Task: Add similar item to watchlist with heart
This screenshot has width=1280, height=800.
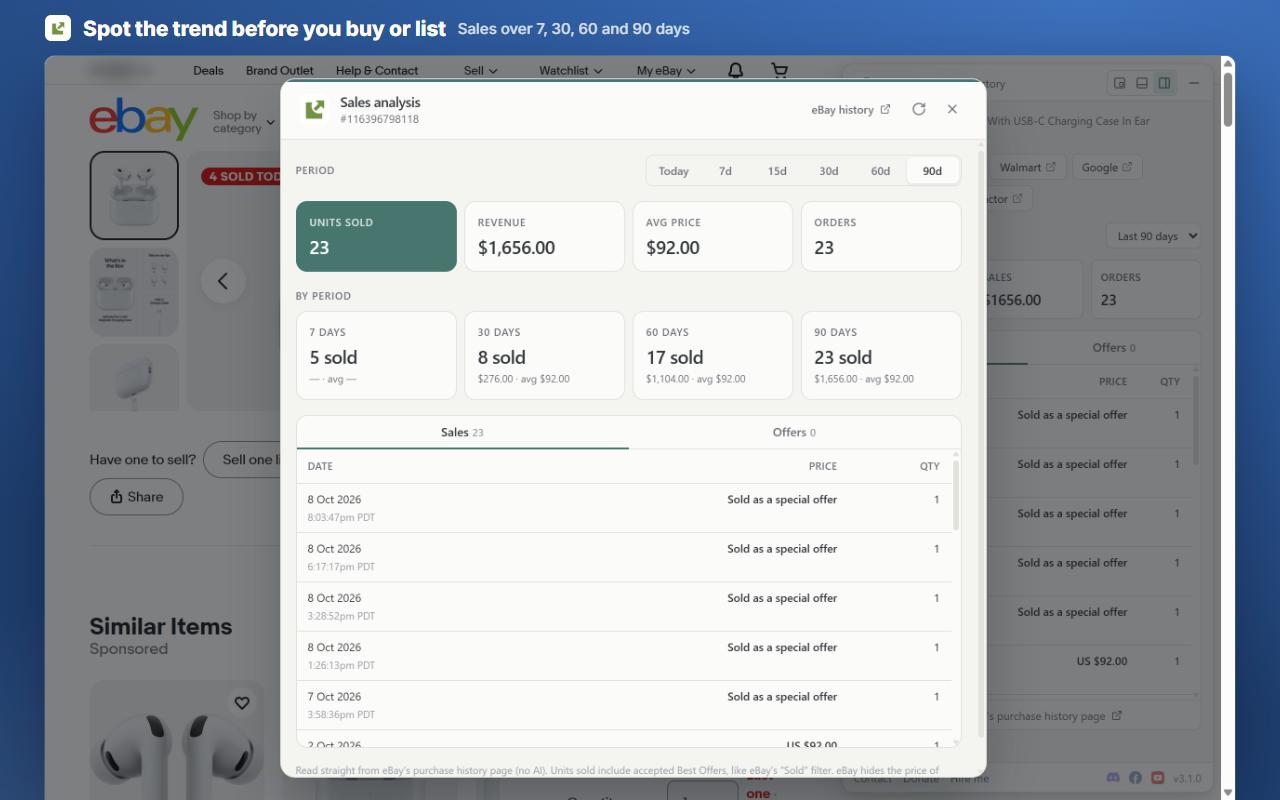Action: click(242, 703)
